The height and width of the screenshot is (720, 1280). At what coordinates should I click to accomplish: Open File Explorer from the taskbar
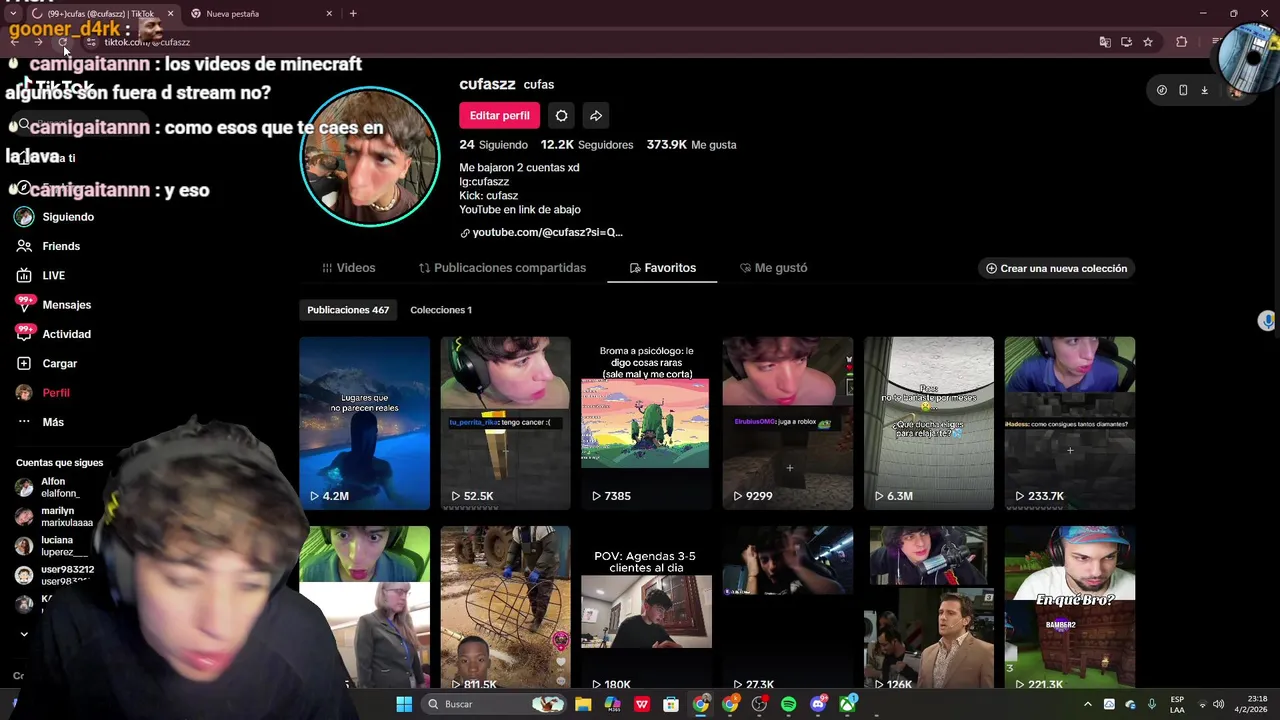click(x=583, y=704)
